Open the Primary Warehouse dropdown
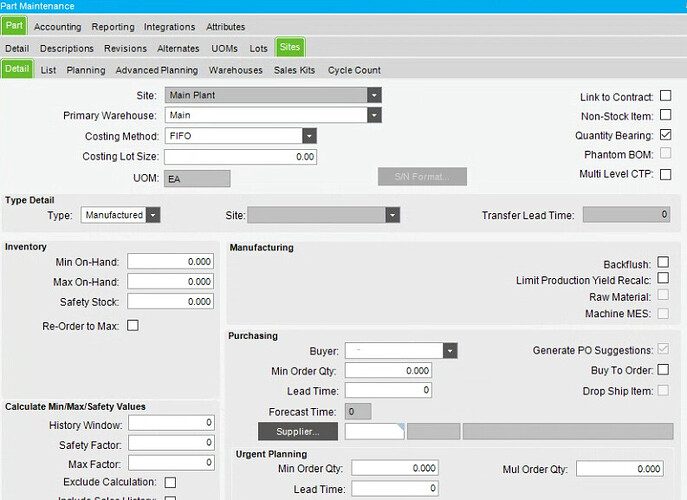Screen dimensions: 687x500 coord(374,115)
